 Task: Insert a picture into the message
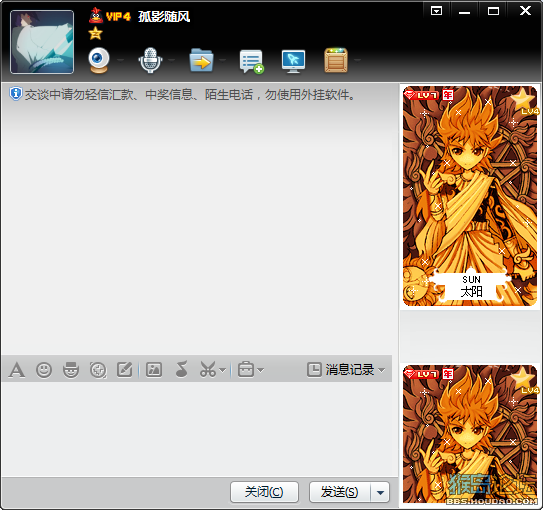click(x=154, y=369)
